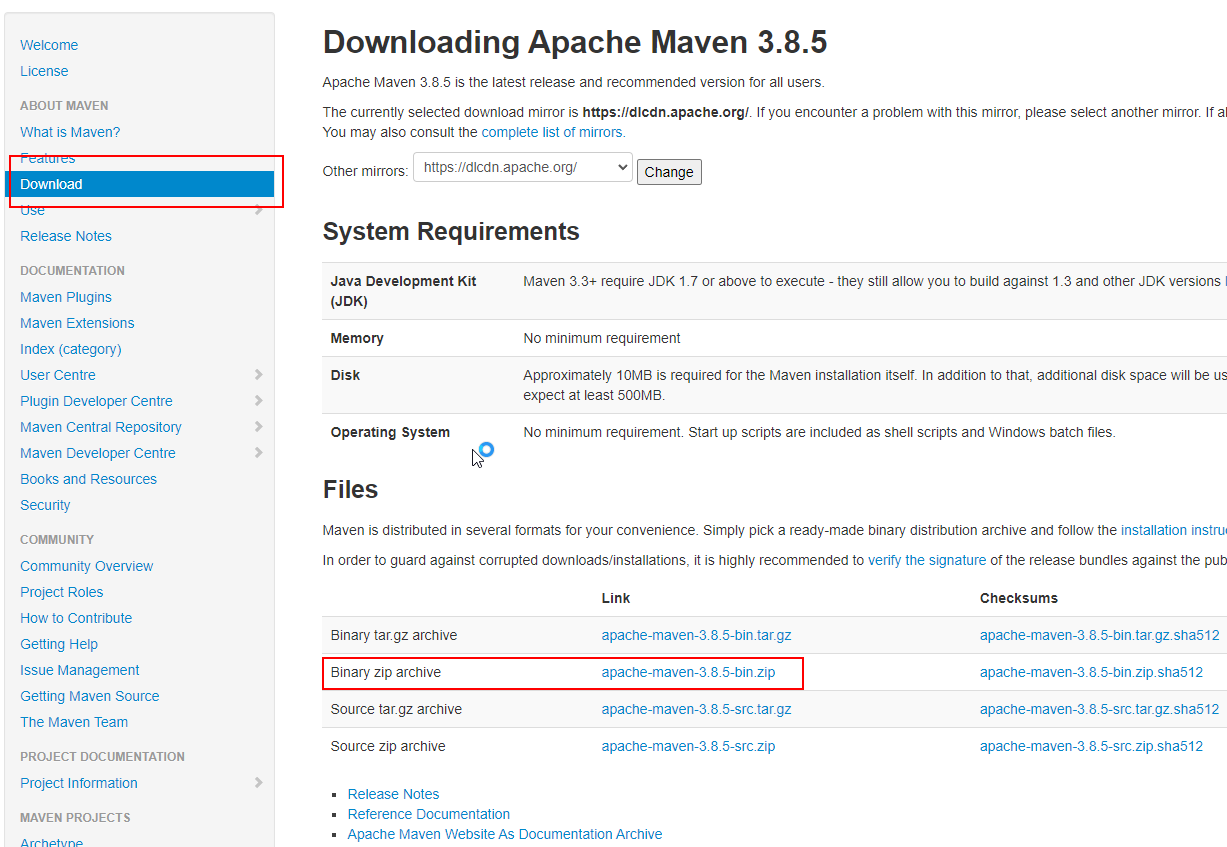Viewport: 1227px width, 847px height.
Task: Open the Security page
Action: [x=45, y=505]
